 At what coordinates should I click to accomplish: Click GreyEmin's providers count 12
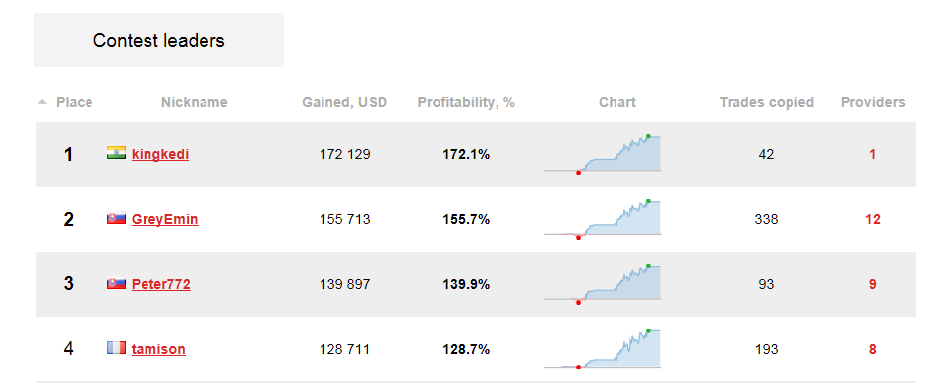873,219
